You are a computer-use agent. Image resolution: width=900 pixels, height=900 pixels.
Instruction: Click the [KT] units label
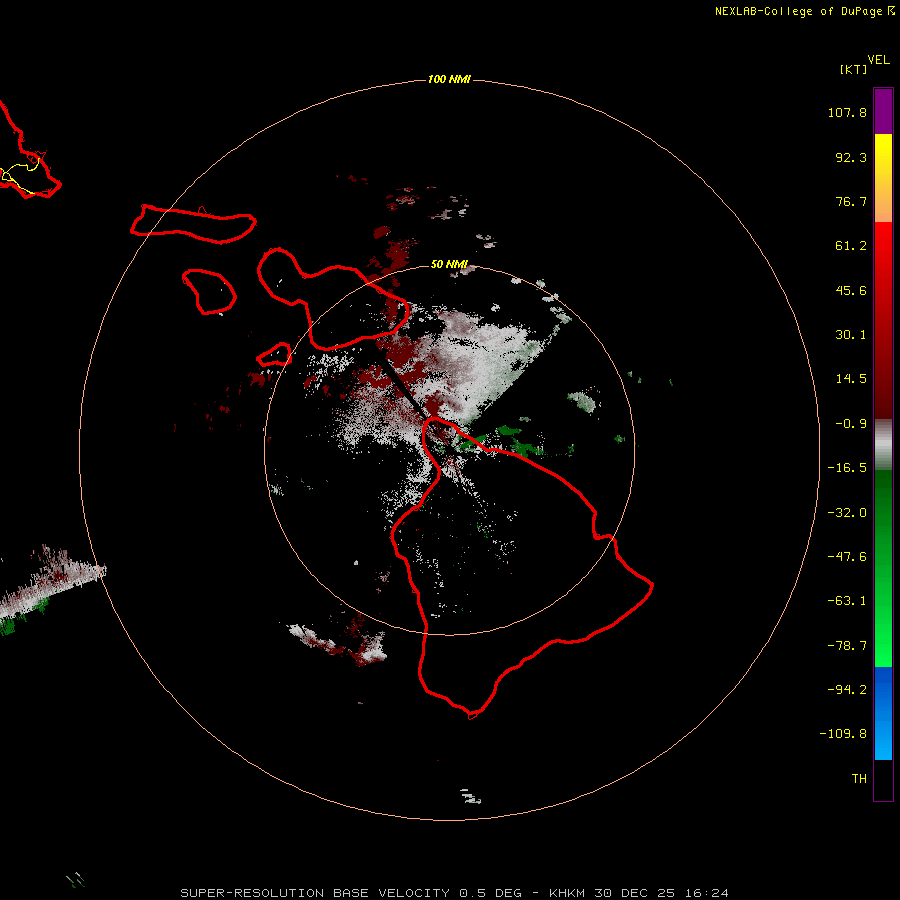coord(853,69)
